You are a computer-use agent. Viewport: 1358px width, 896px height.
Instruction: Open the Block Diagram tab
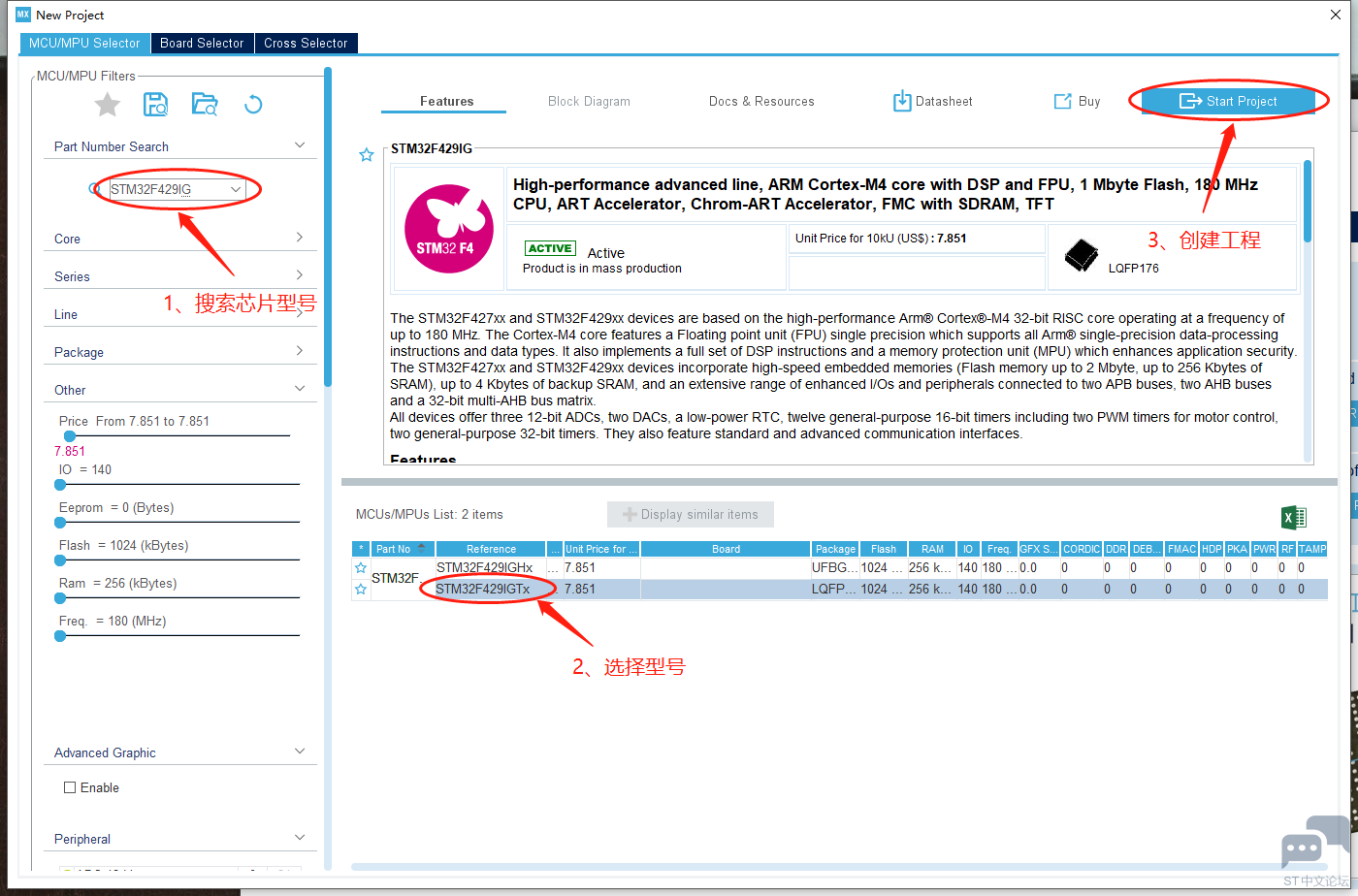tap(589, 101)
